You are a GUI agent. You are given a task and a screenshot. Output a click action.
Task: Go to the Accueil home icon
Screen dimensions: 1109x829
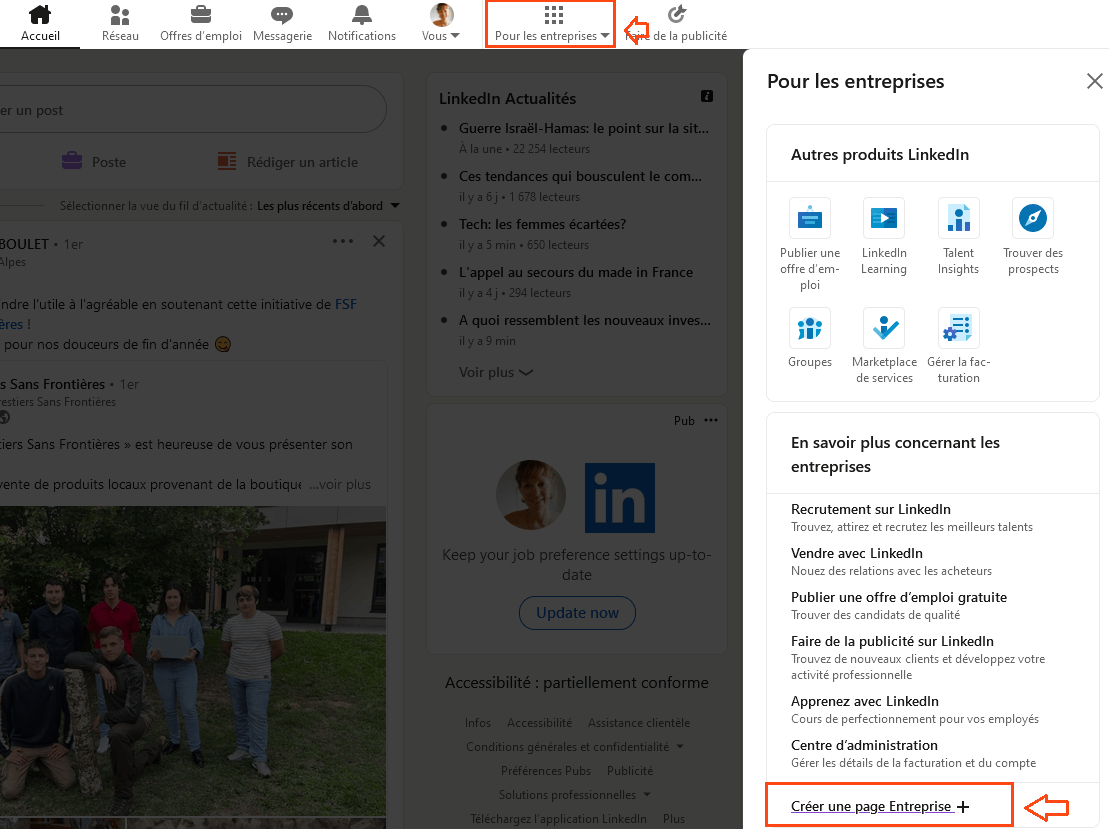40,14
